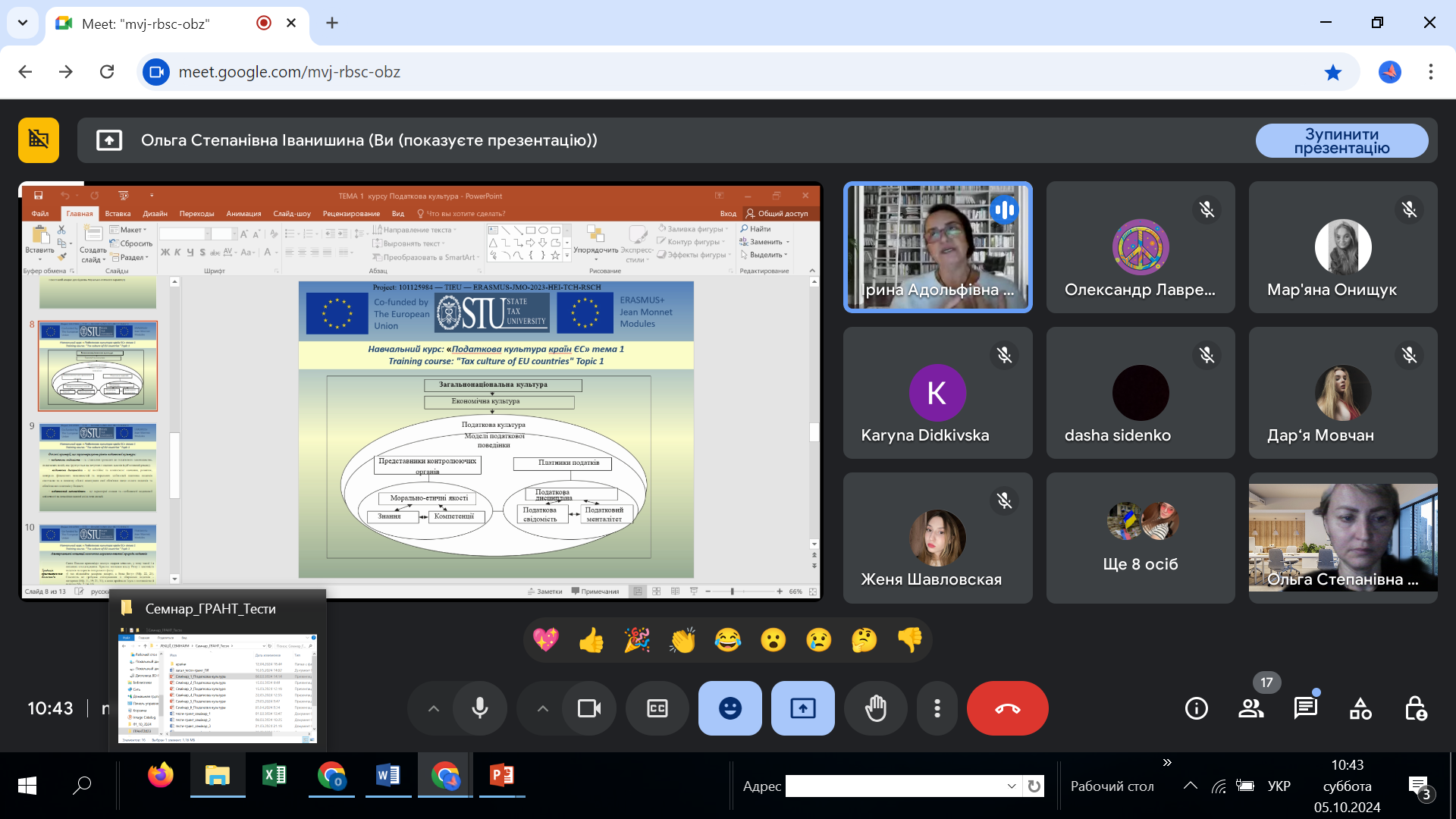
Task: Open the Ще 8 осіб tile
Action: pos(1141,538)
